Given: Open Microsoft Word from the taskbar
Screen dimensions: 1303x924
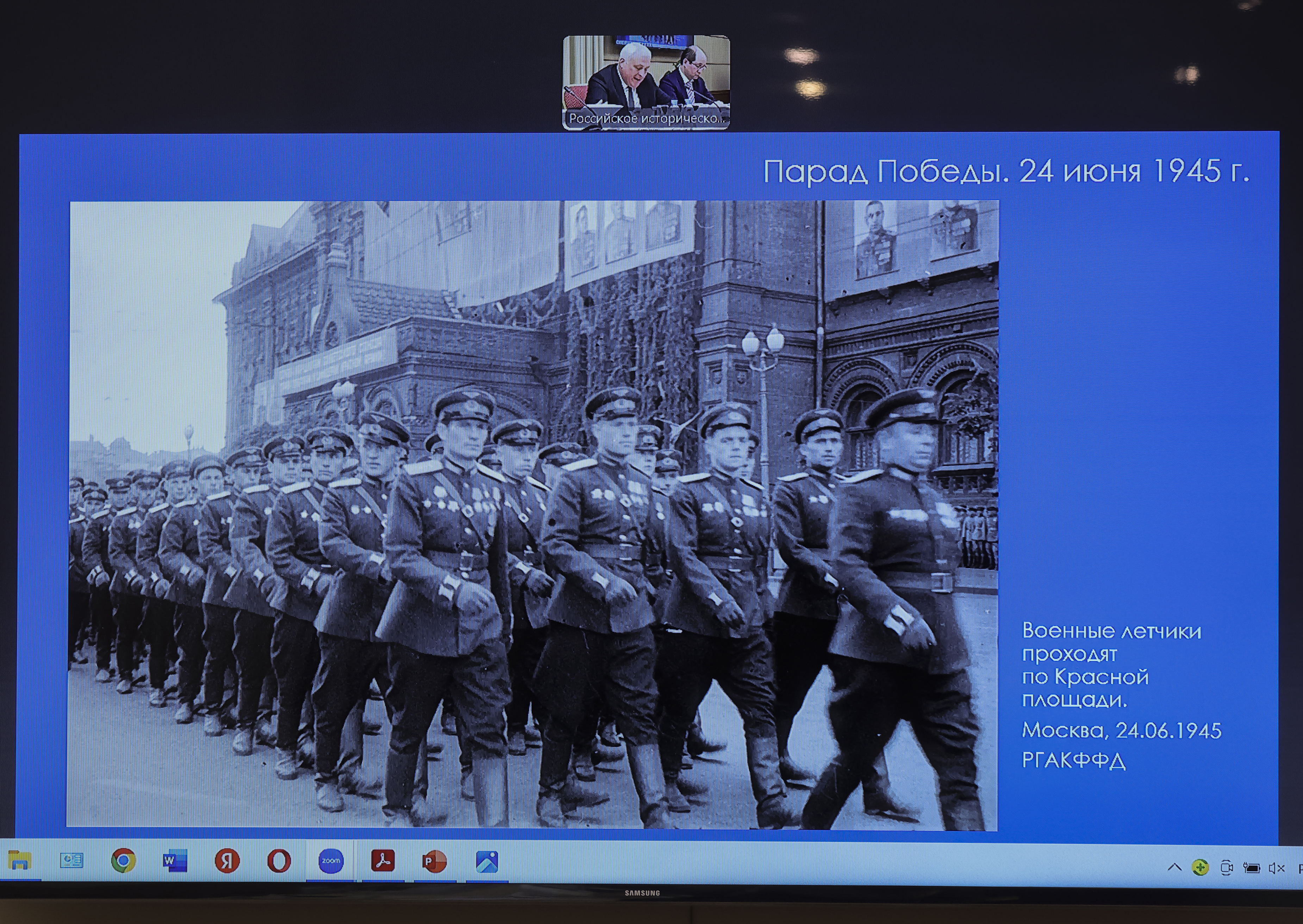Looking at the screenshot, I should [x=175, y=861].
